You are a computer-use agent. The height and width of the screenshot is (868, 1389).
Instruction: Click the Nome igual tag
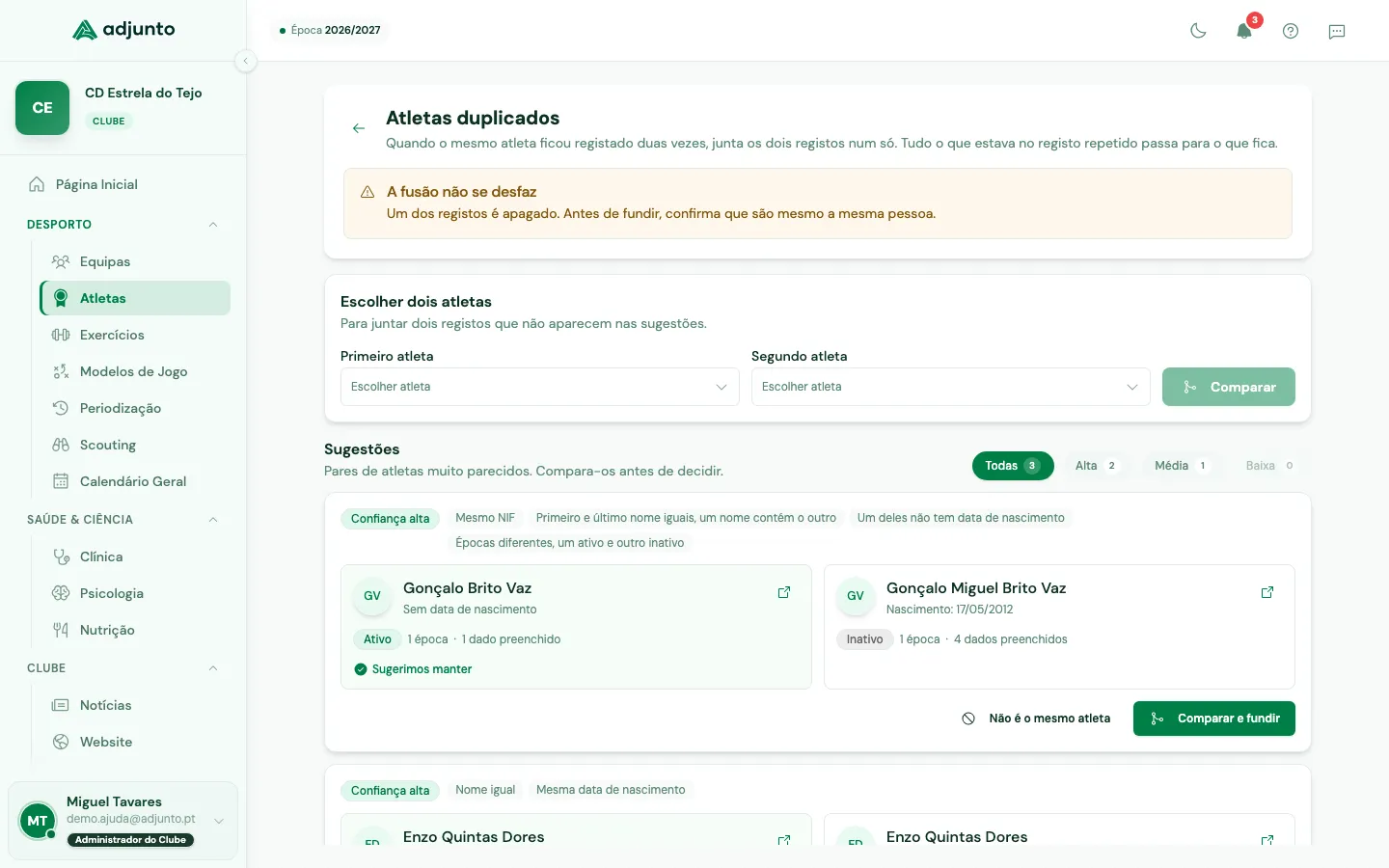(485, 790)
